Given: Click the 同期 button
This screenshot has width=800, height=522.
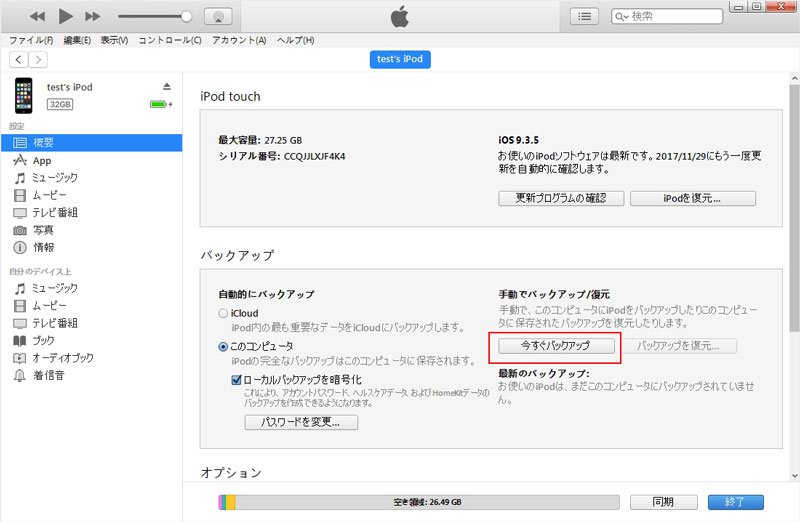Looking at the screenshot, I should tap(663, 502).
